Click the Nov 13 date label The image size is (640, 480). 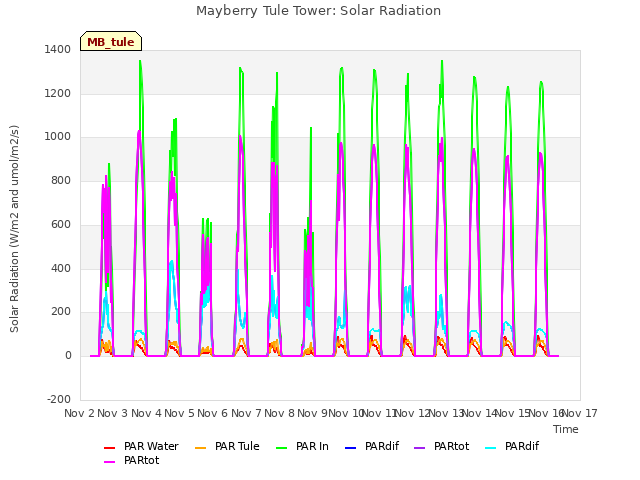[446, 413]
